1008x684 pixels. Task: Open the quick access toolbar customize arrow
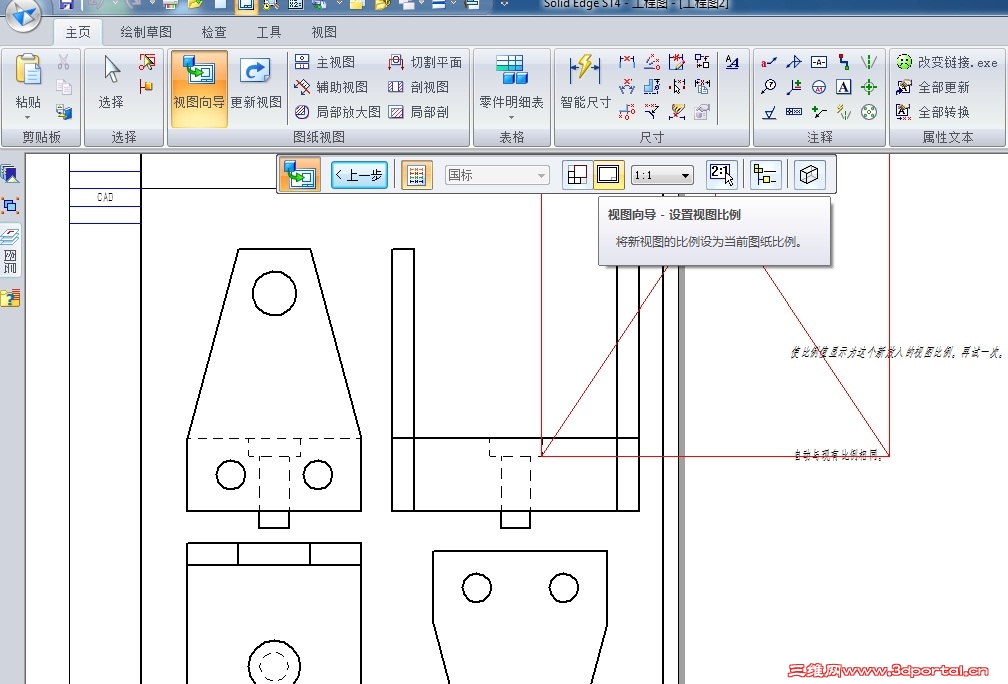[x=505, y=4]
